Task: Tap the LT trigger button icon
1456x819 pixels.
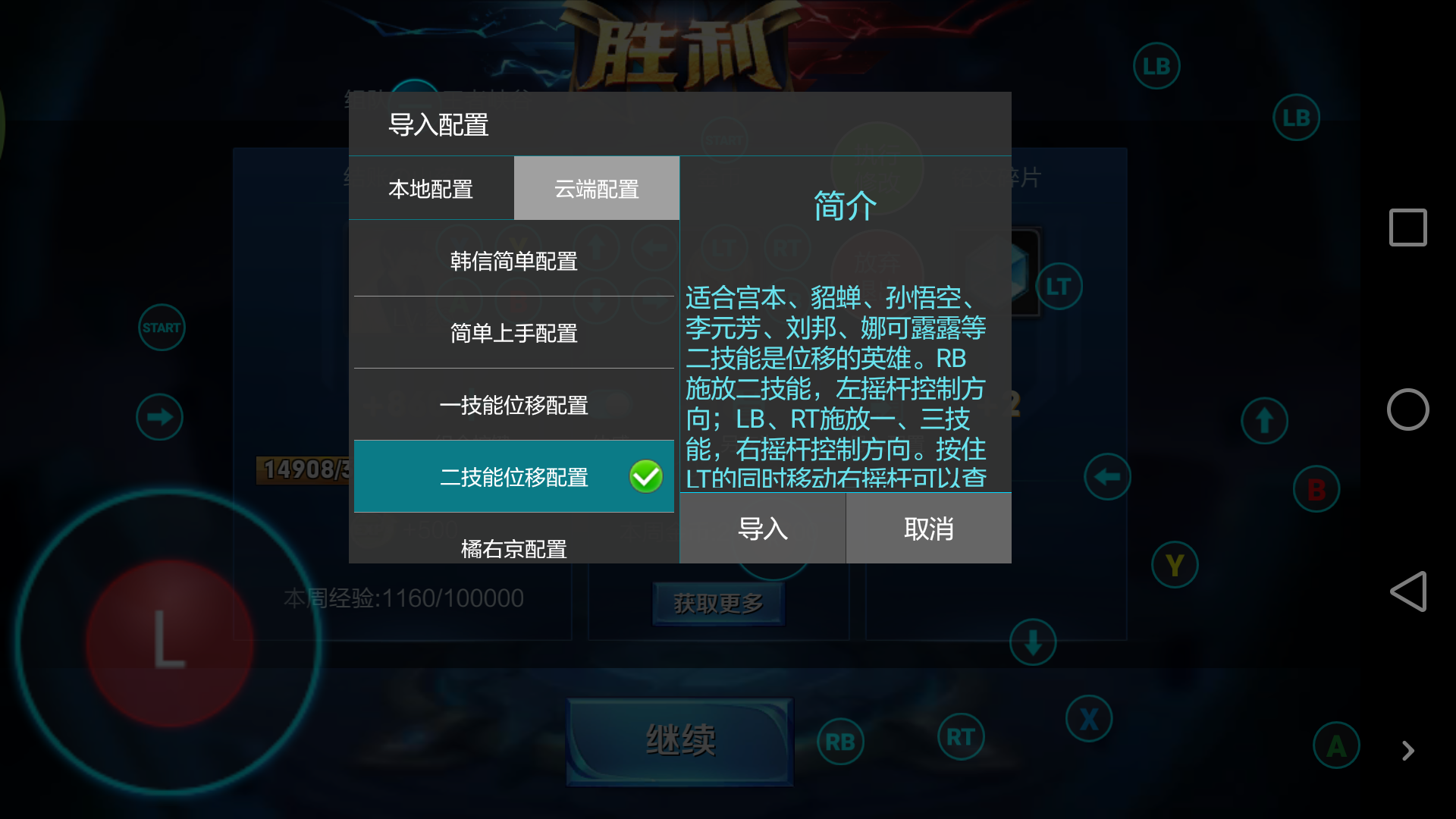Action: [1059, 287]
